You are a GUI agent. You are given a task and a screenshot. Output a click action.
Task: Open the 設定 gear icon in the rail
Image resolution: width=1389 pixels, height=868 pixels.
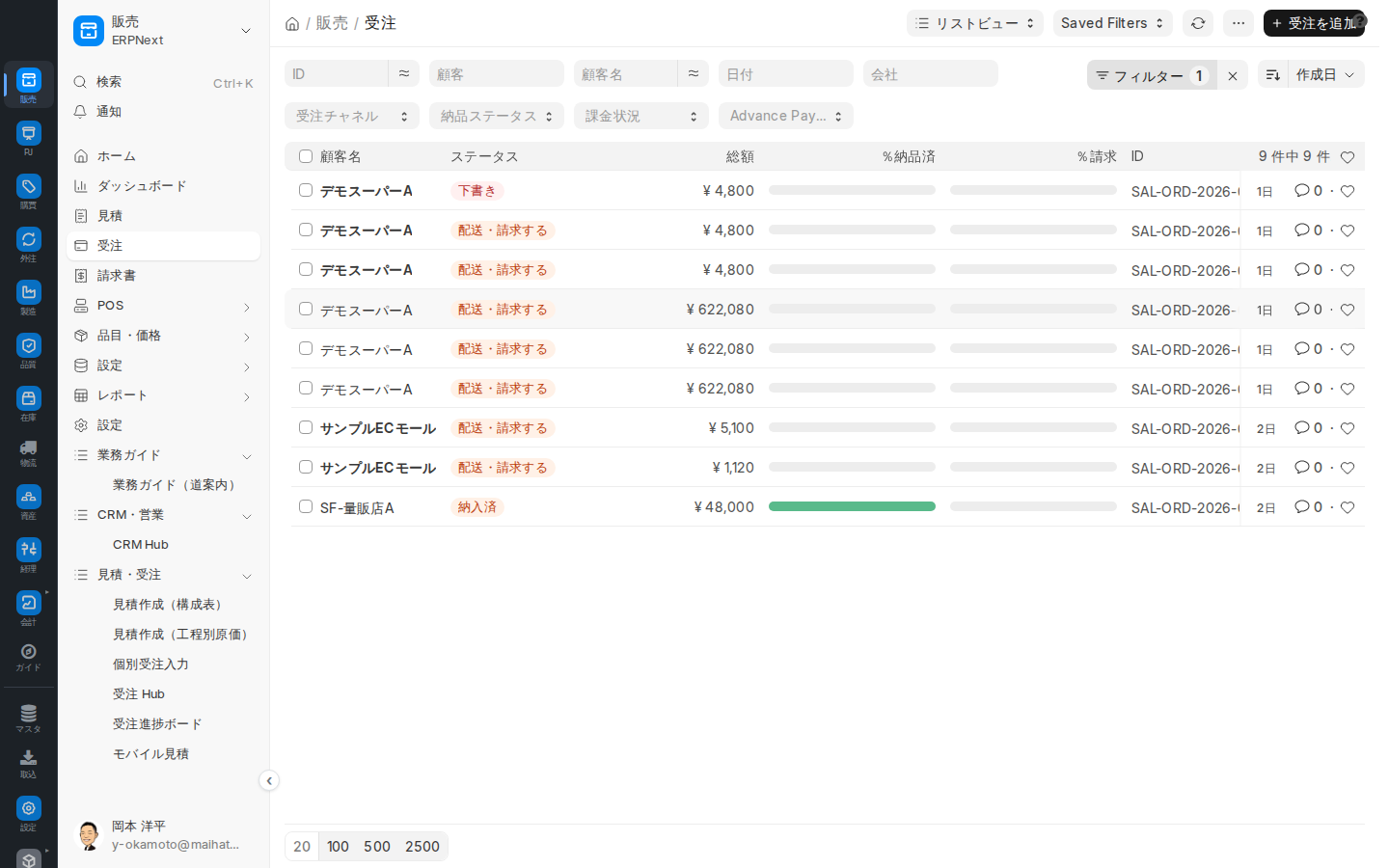point(29,813)
